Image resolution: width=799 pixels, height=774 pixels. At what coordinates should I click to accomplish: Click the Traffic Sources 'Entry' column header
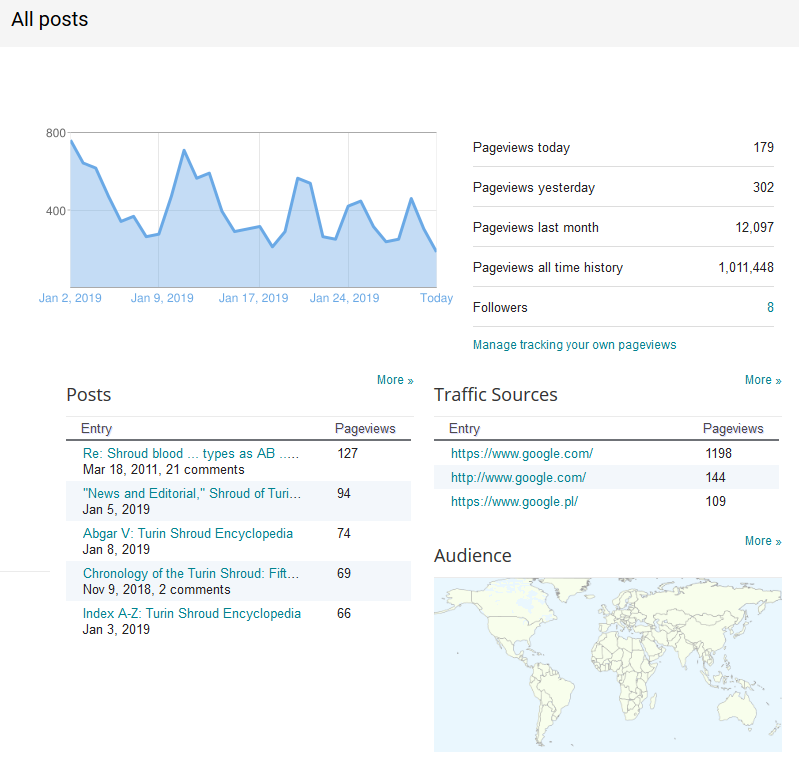click(x=464, y=429)
